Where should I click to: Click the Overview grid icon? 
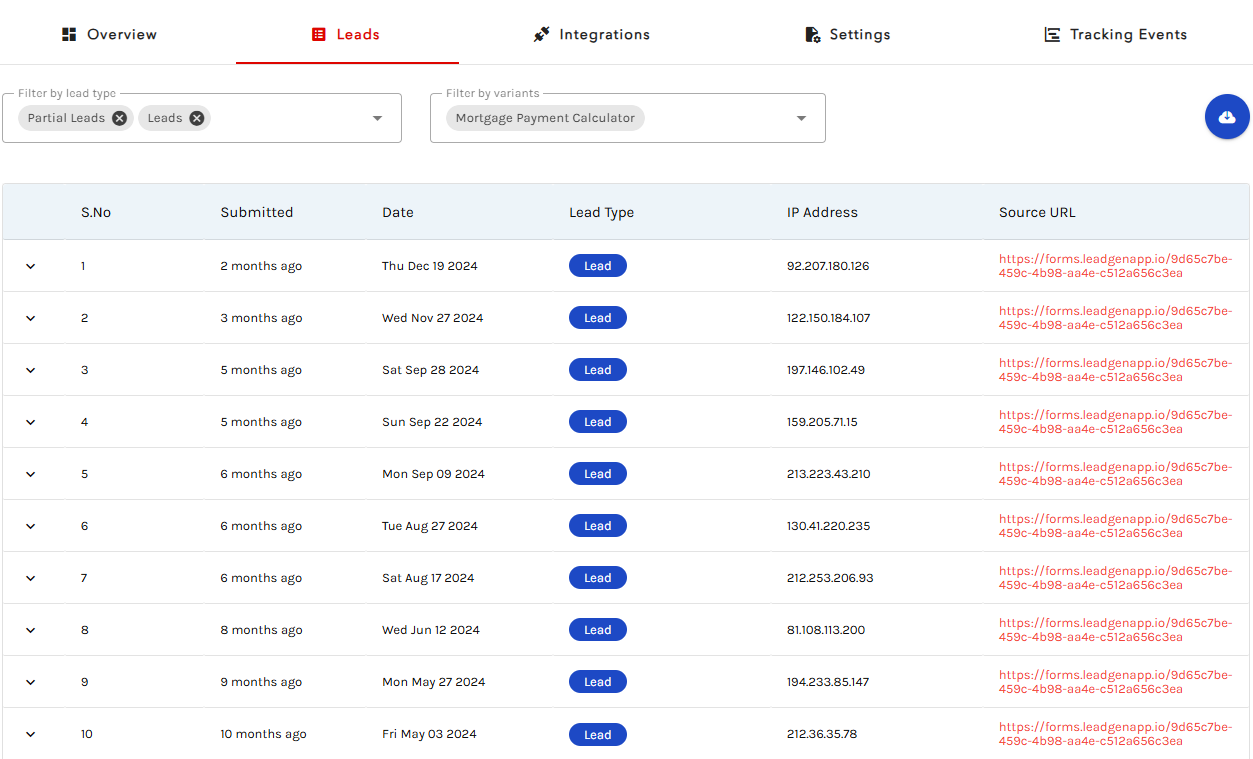pos(68,33)
